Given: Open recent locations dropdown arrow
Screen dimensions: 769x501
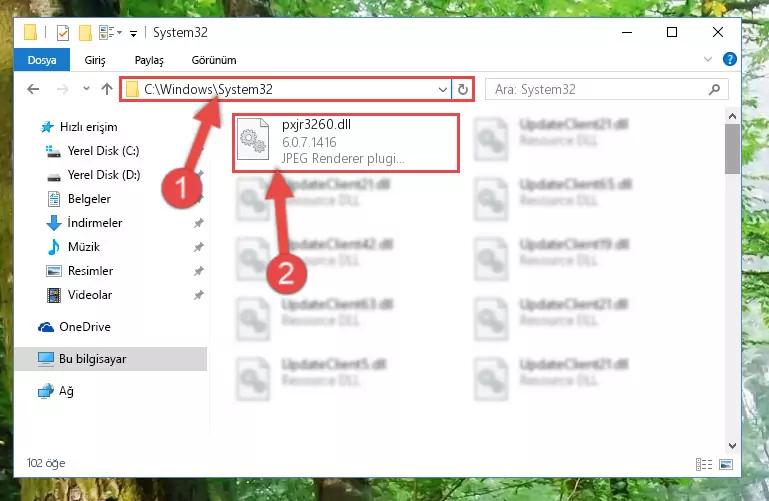Looking at the screenshot, I should pyautogui.click(x=86, y=89).
